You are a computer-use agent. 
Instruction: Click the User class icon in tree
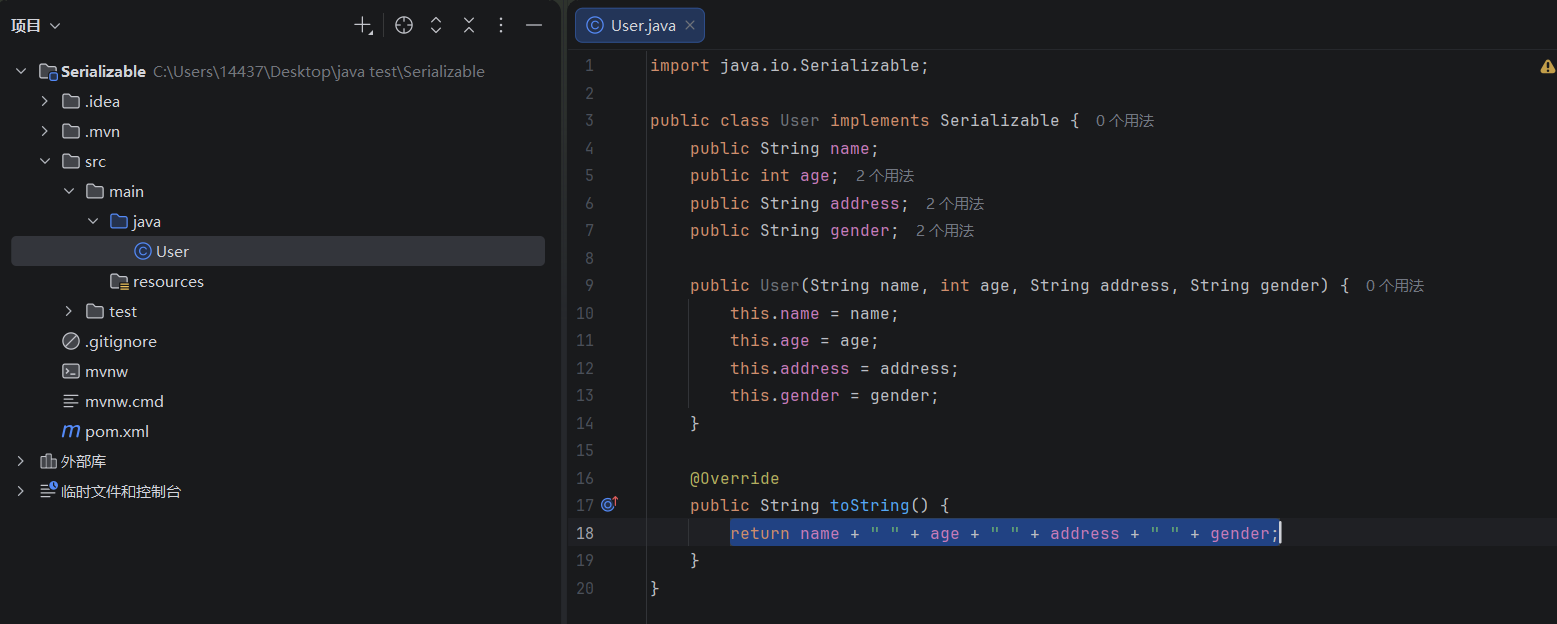click(142, 251)
